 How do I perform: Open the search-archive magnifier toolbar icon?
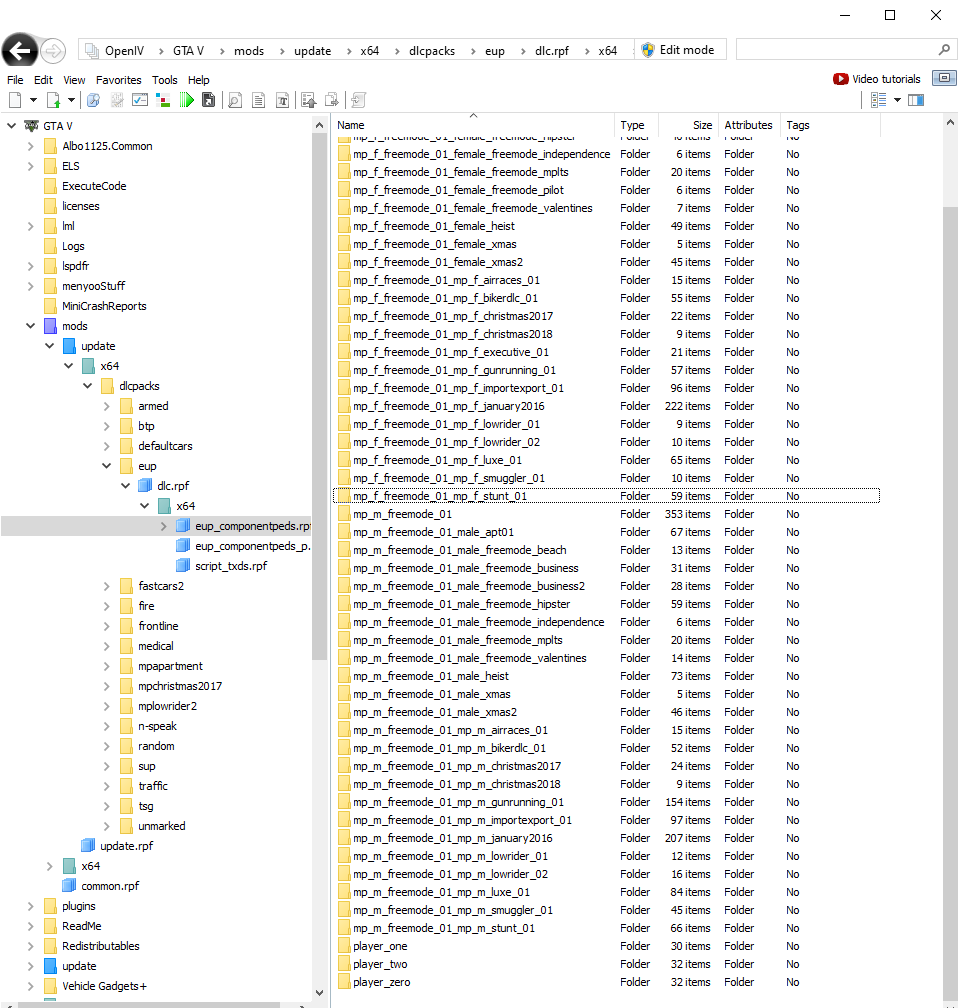click(x=93, y=100)
